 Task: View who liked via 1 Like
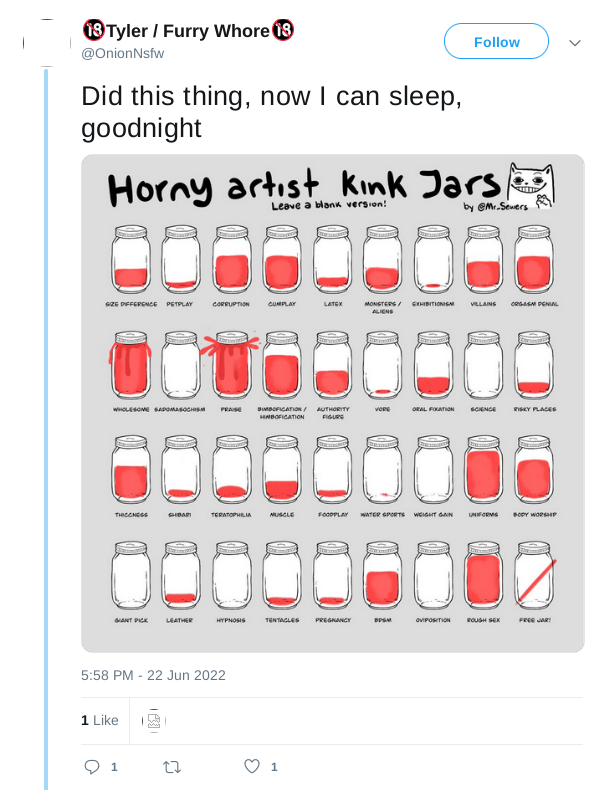point(100,720)
